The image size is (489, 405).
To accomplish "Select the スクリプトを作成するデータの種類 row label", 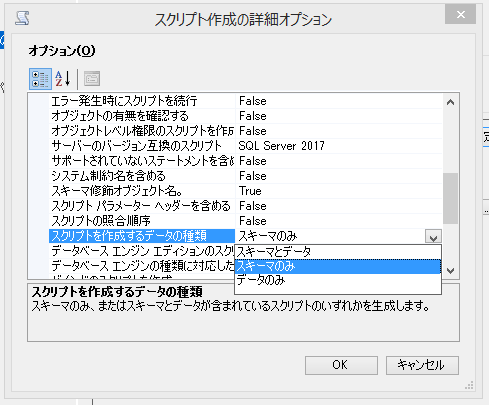I will click(x=142, y=236).
